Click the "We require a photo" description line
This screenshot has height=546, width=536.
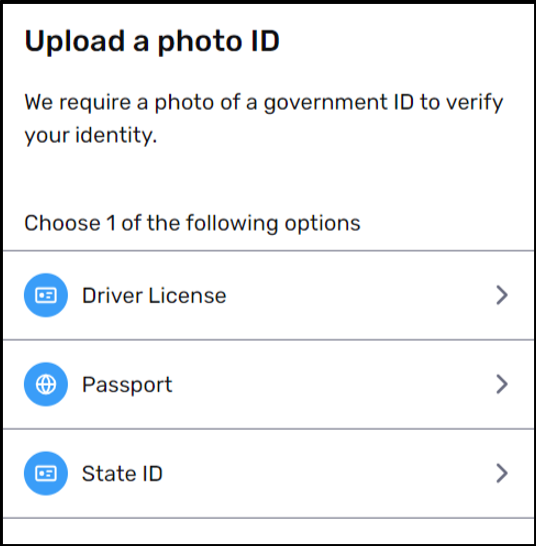[264, 103]
